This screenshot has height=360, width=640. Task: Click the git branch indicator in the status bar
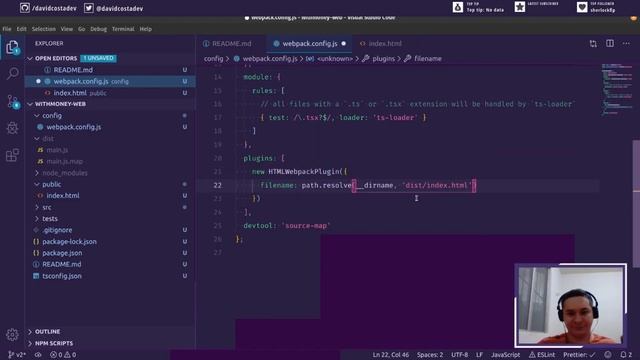click(16, 355)
